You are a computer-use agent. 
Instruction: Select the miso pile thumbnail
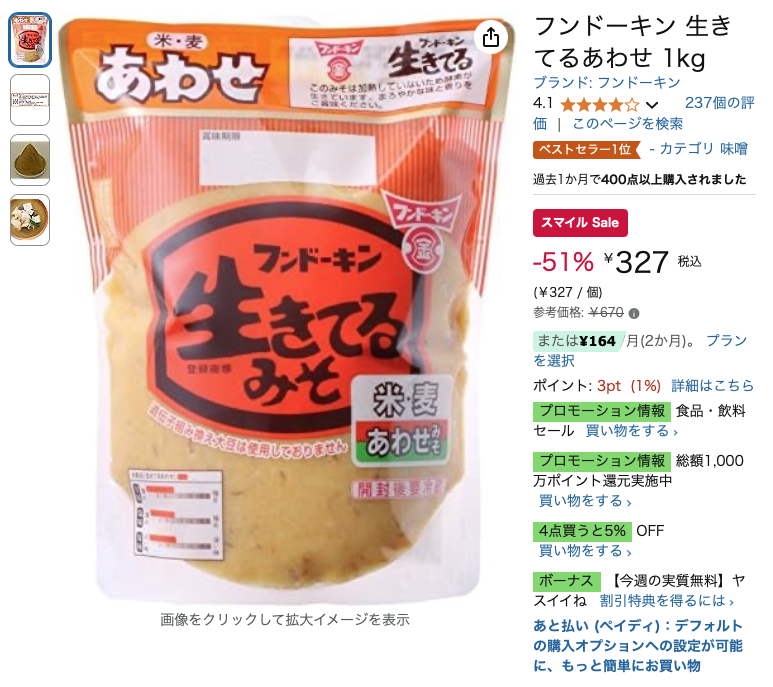point(30,160)
